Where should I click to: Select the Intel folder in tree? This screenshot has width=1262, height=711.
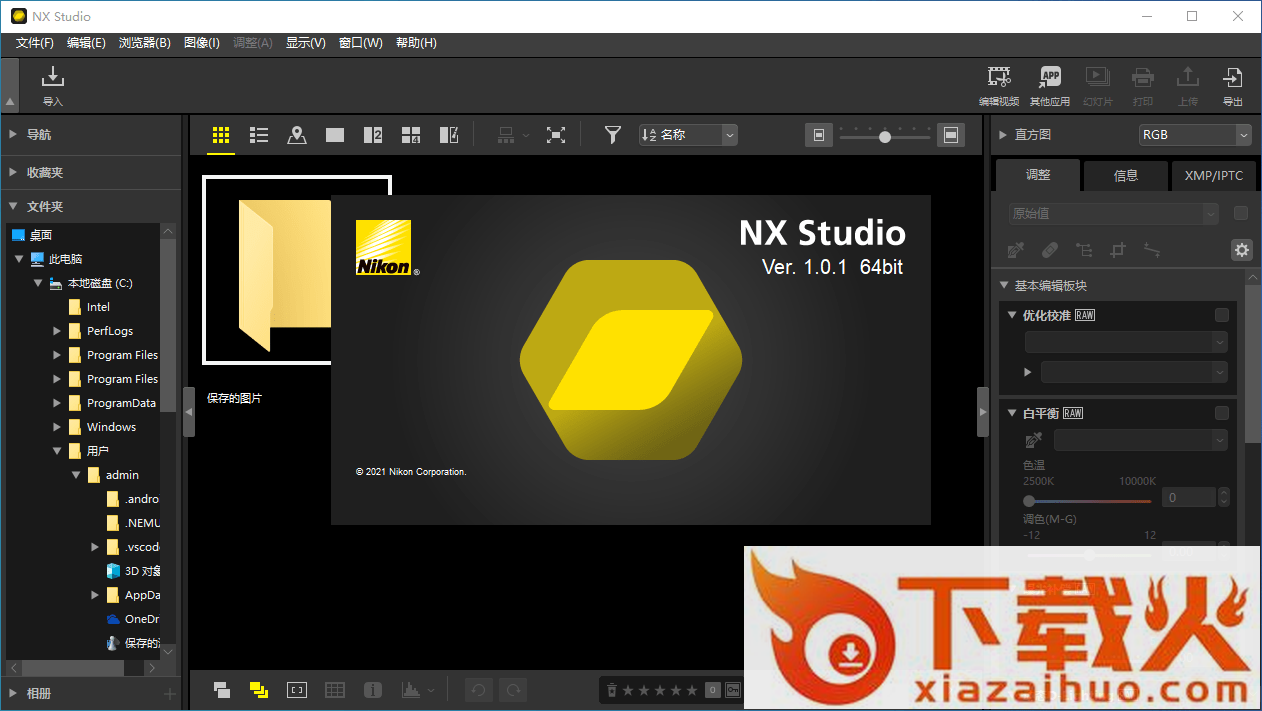[x=98, y=307]
